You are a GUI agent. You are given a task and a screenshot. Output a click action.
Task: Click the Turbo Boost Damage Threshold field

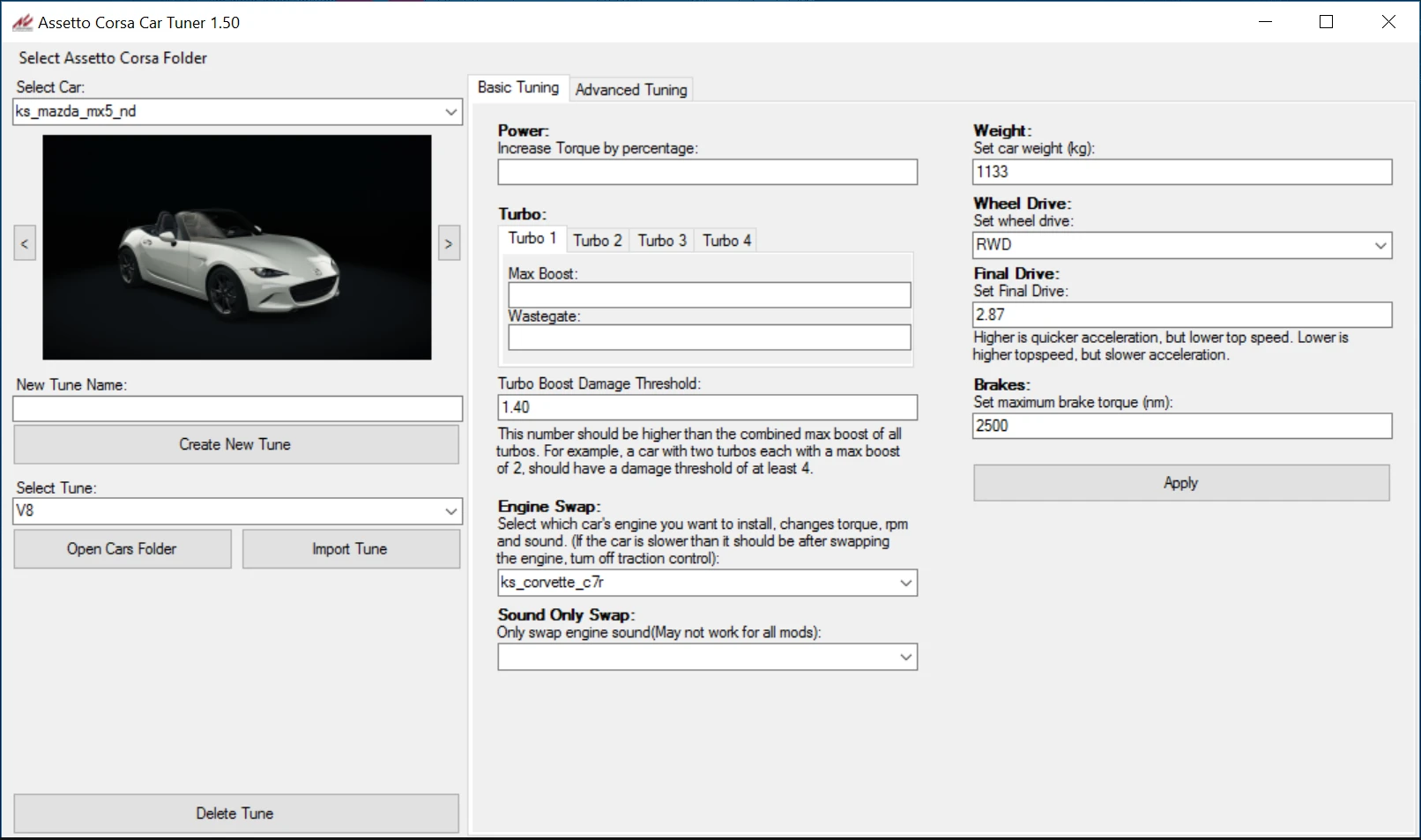(x=706, y=407)
